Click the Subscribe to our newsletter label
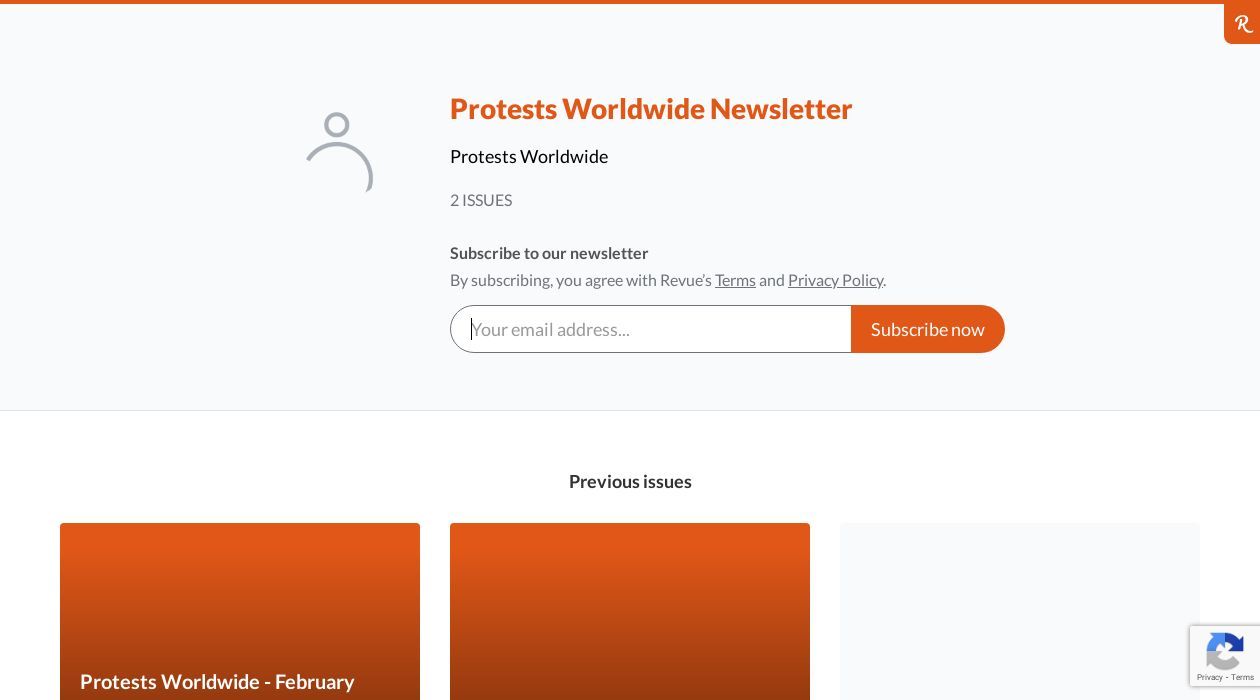Viewport: 1260px width, 700px height. [x=549, y=253]
